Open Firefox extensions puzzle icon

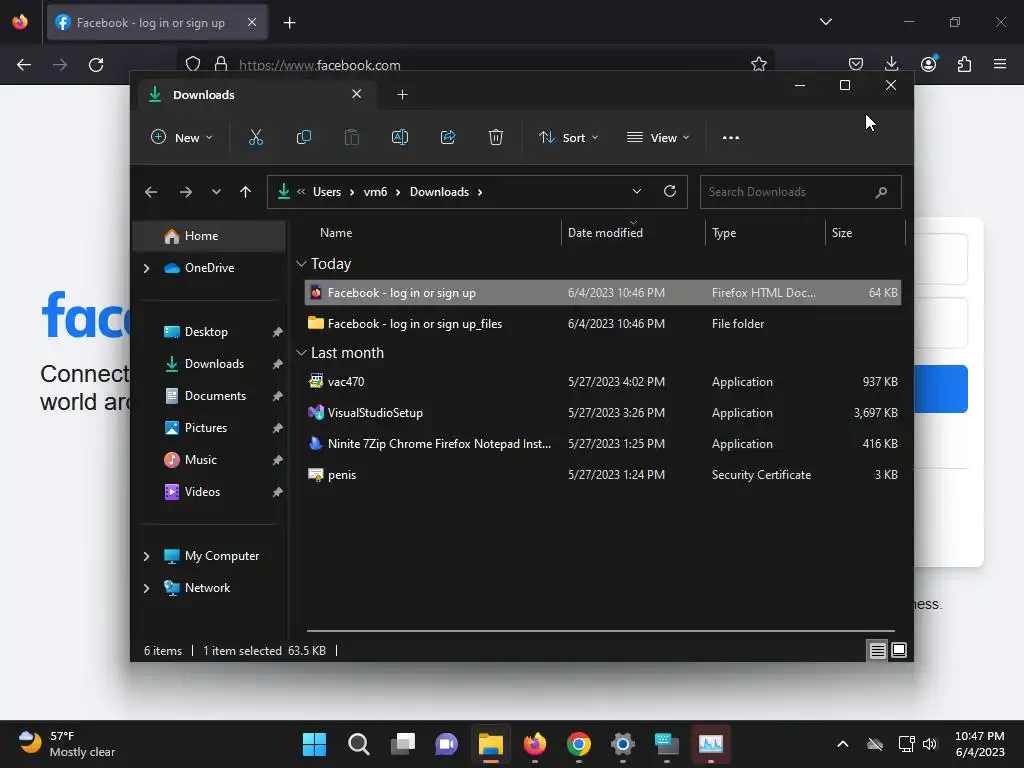point(964,64)
